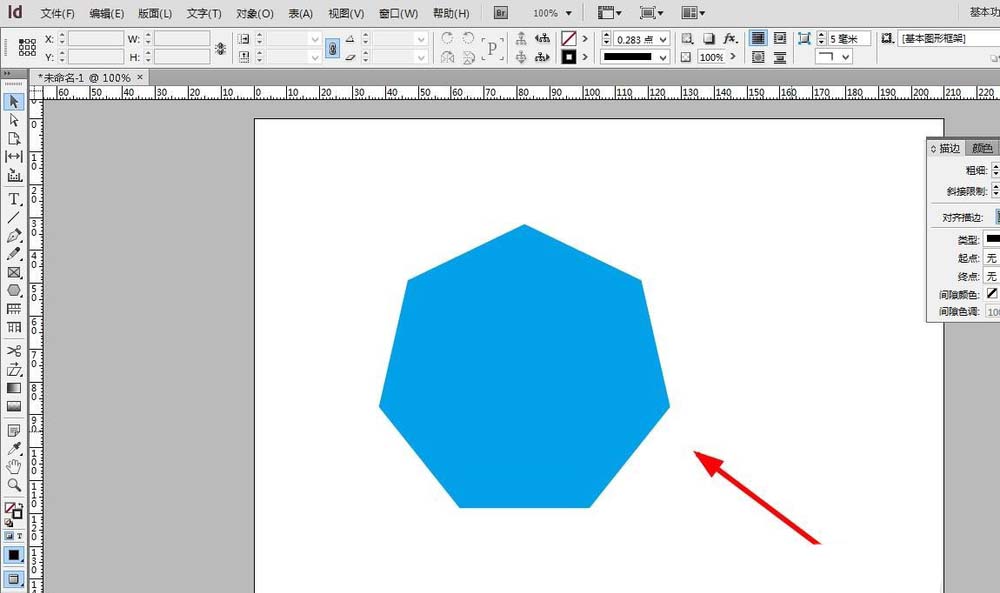Image resolution: width=1000 pixels, height=593 pixels.
Task: Open the fx effects button
Action: pos(730,38)
